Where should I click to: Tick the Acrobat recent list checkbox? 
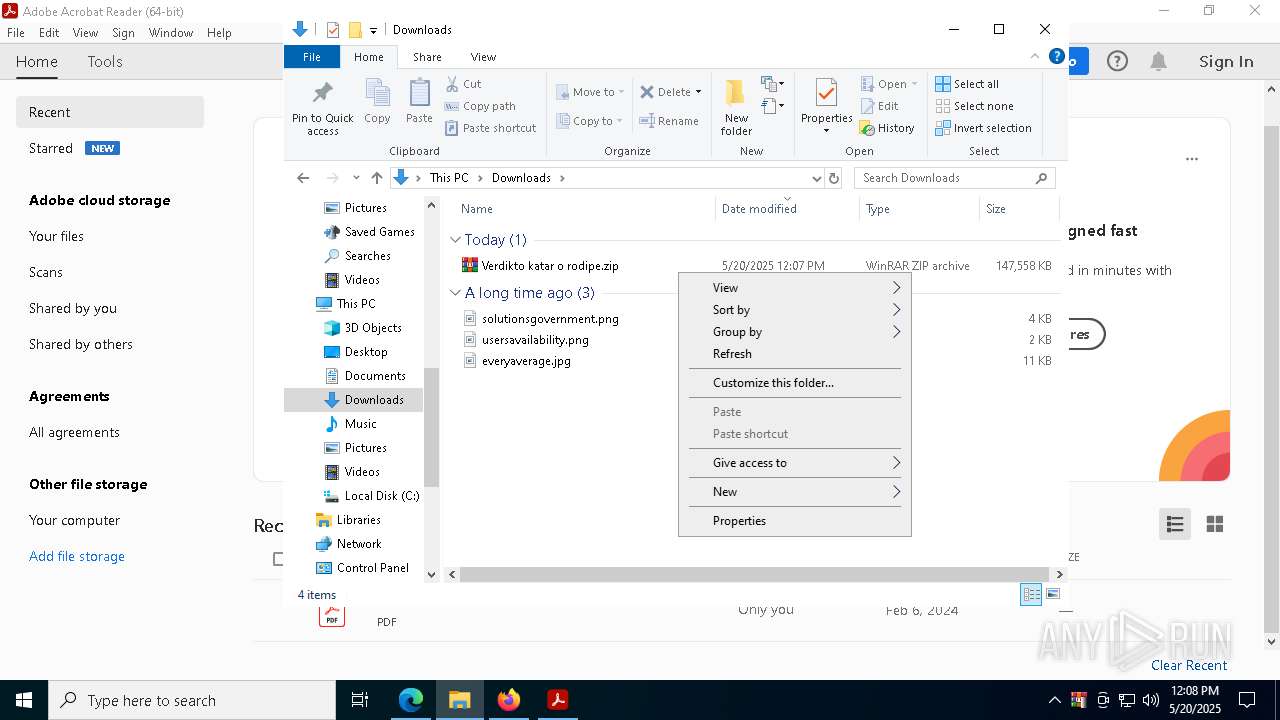pos(280,559)
